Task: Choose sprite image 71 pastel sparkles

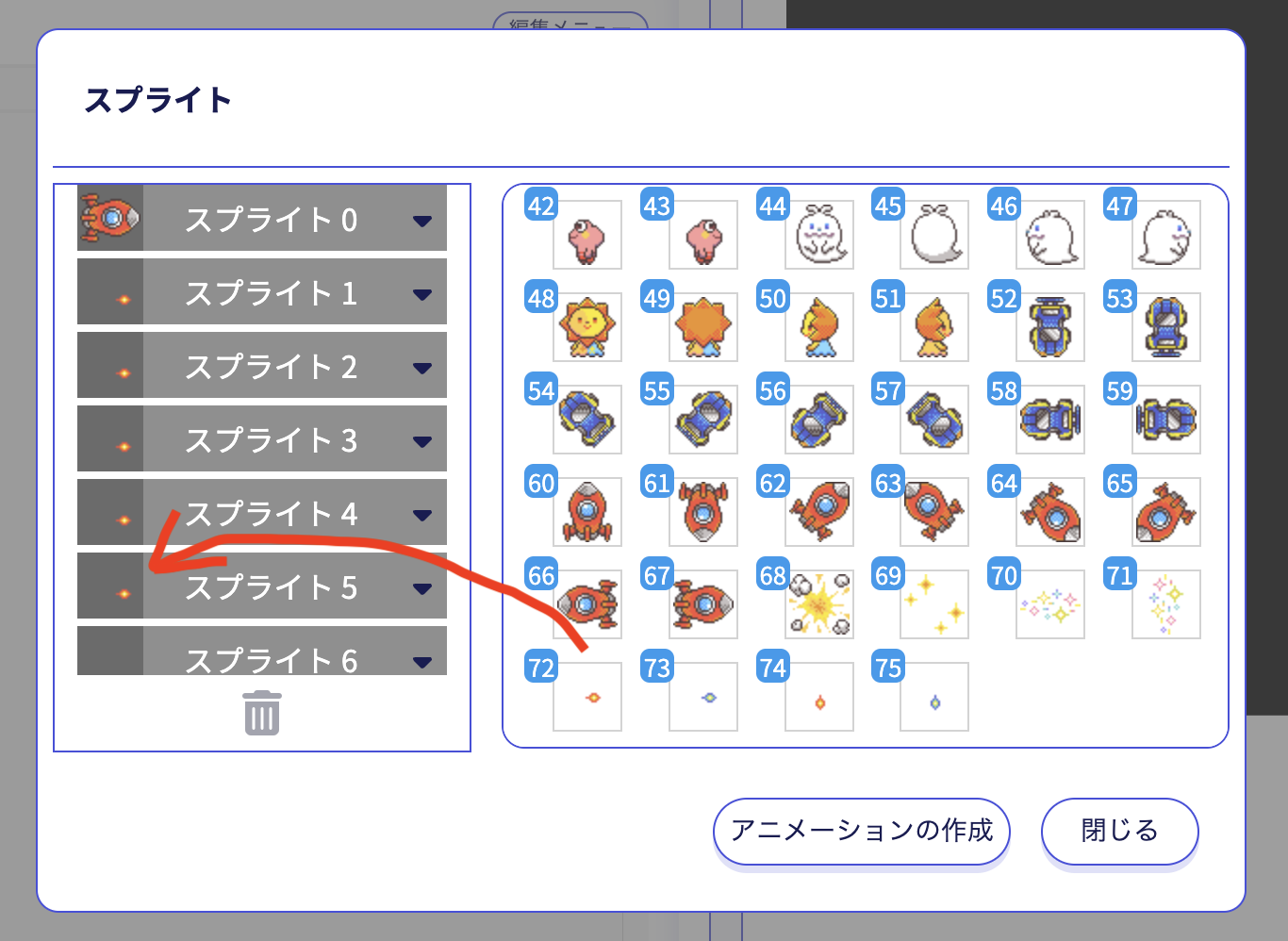Action: pyautogui.click(x=1166, y=604)
